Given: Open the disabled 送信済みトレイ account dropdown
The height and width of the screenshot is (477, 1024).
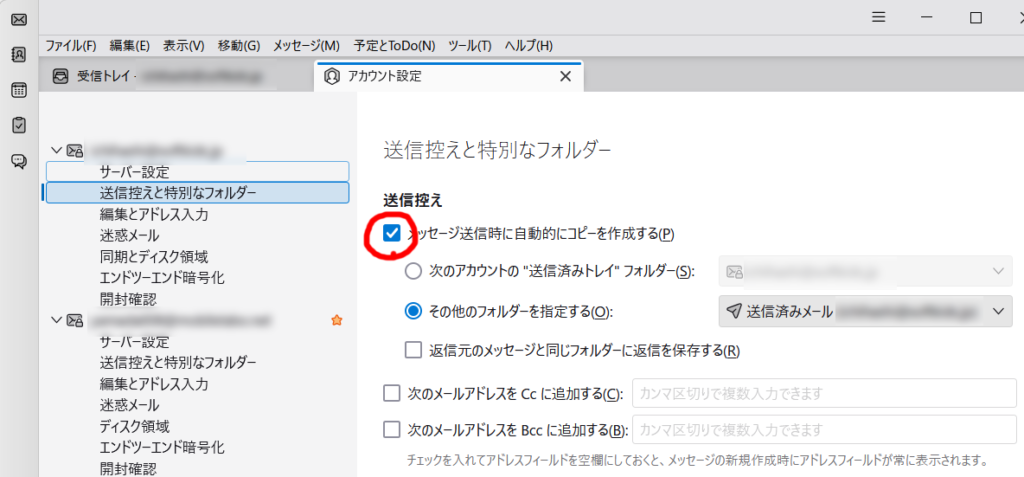Looking at the screenshot, I should coord(865,271).
